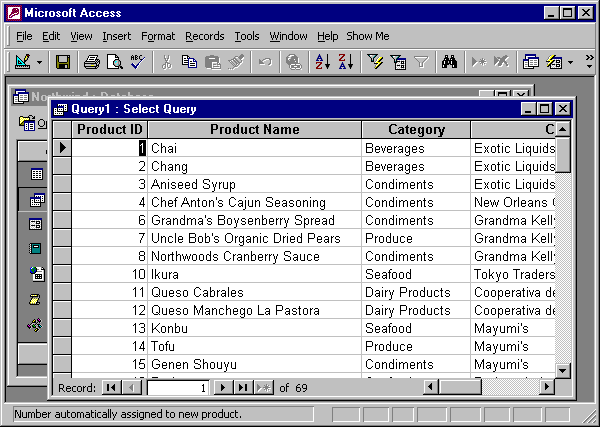
Task: Click the Product ID column header
Action: (109, 130)
